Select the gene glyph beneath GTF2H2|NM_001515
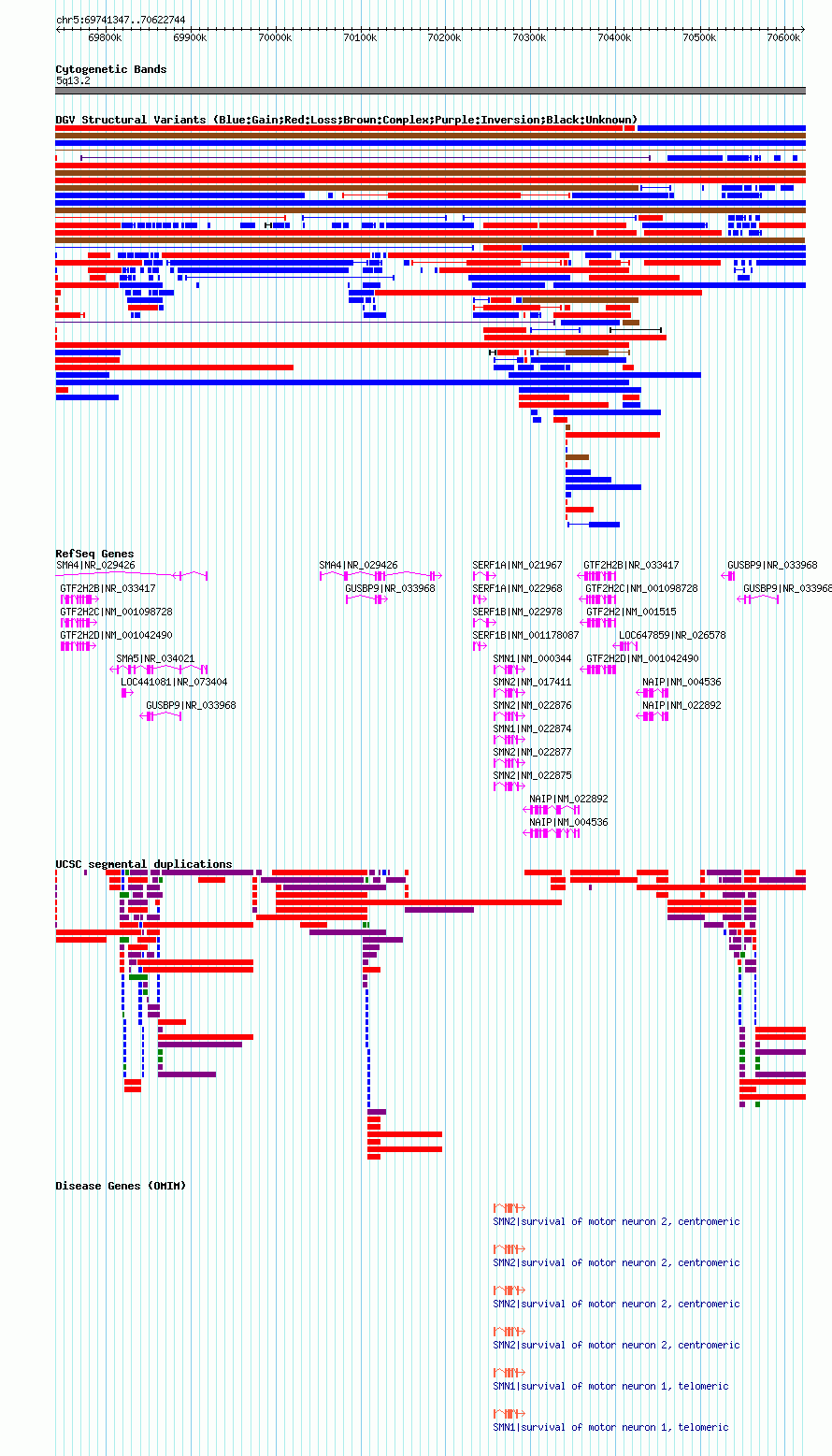 pyautogui.click(x=599, y=623)
